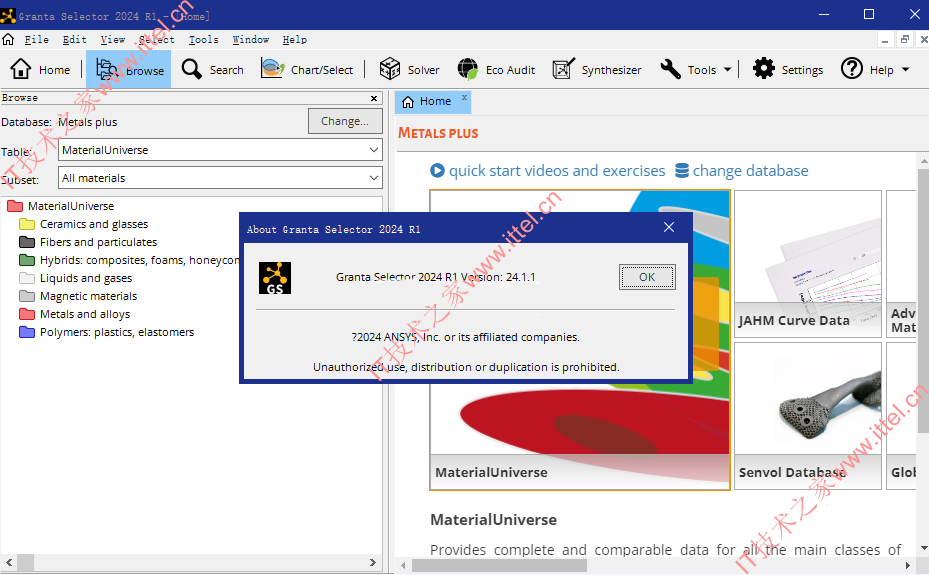Minimize the inner document window
This screenshot has width=929, height=575.
point(885,40)
